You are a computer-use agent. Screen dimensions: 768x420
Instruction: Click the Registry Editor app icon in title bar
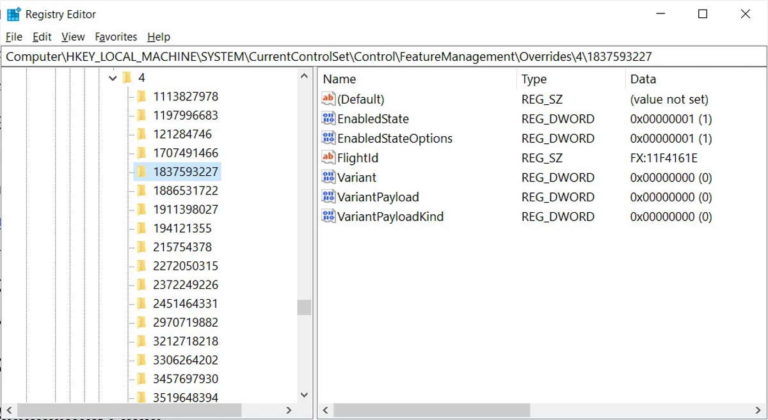tap(13, 14)
